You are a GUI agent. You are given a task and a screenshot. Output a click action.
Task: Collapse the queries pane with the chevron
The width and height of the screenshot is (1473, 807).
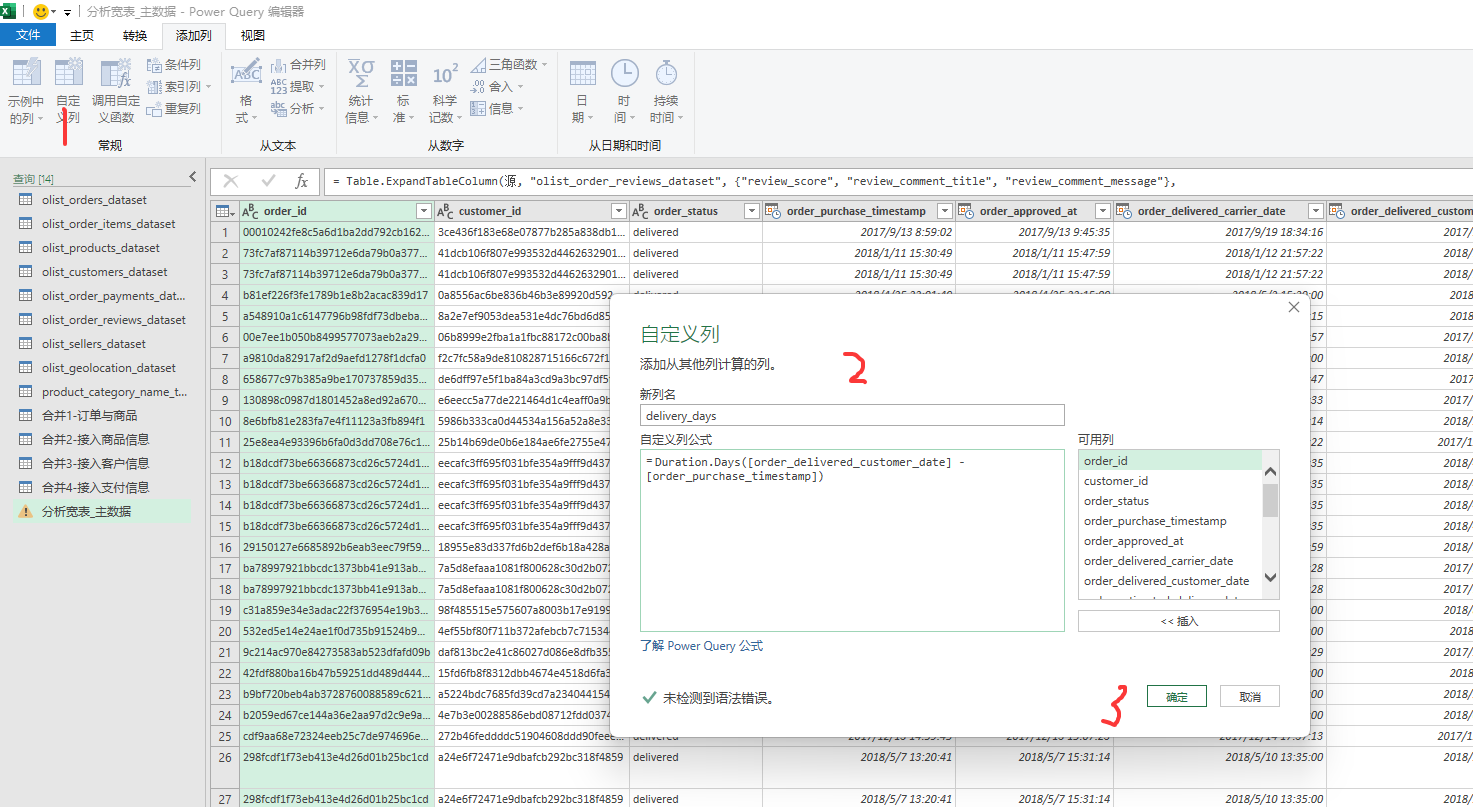(193, 177)
